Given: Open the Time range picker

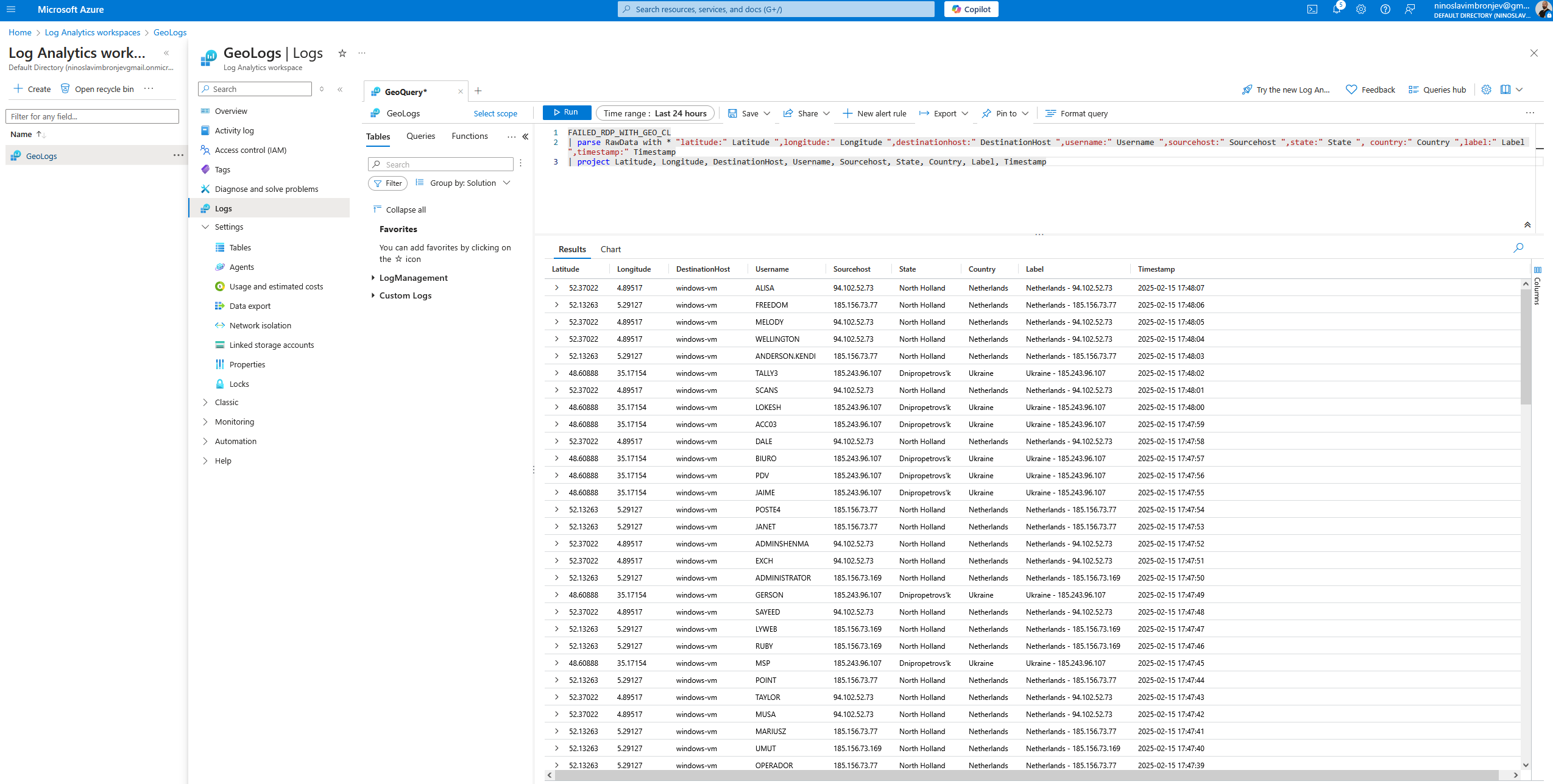Looking at the screenshot, I should tap(655, 113).
